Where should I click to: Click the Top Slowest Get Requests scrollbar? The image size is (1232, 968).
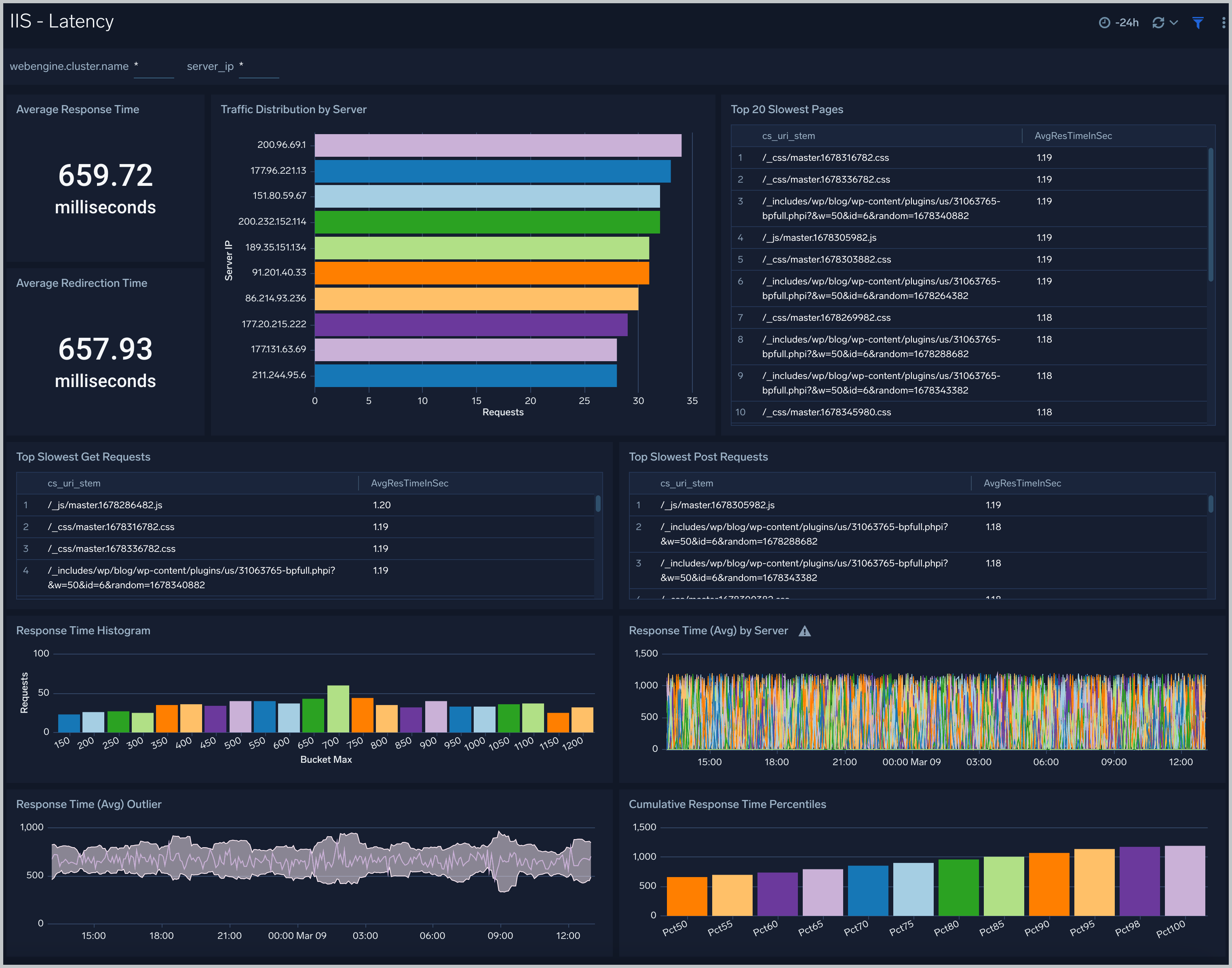pos(597,504)
